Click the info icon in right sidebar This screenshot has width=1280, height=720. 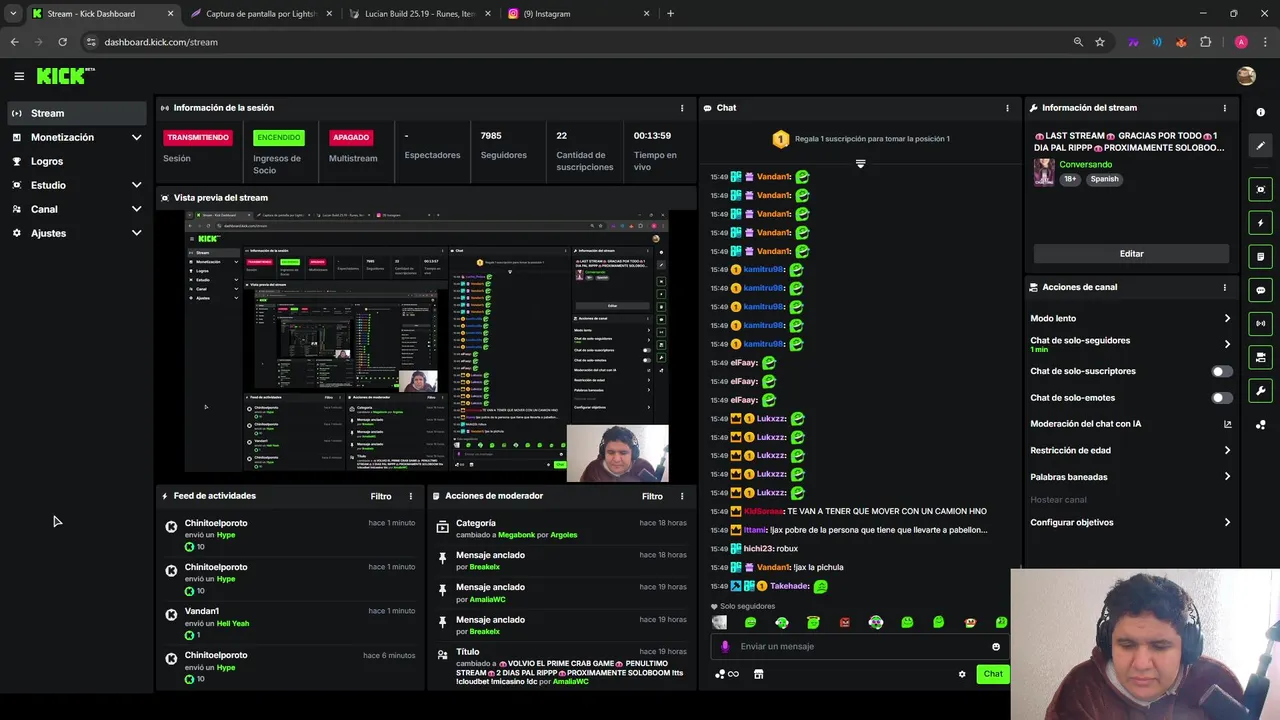tap(1260, 112)
